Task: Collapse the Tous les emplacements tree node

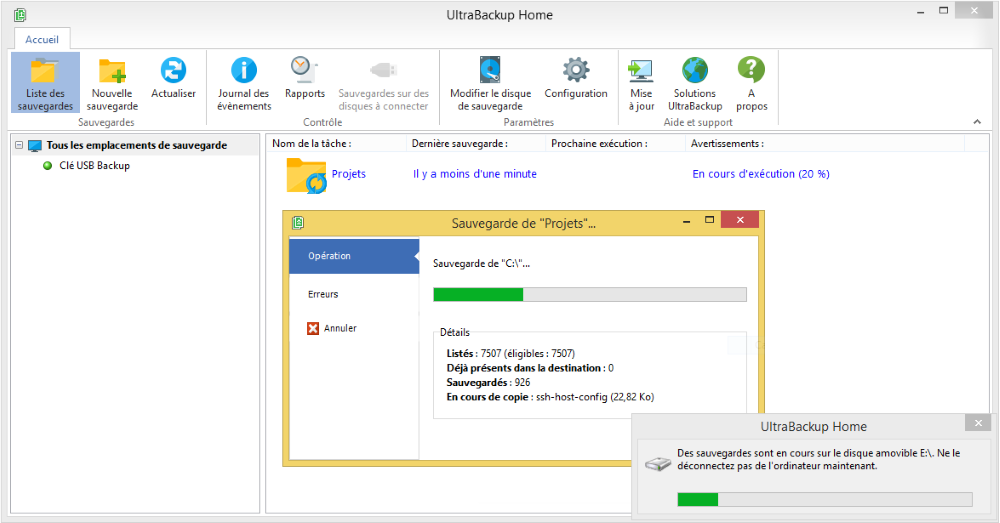Action: 19,146
